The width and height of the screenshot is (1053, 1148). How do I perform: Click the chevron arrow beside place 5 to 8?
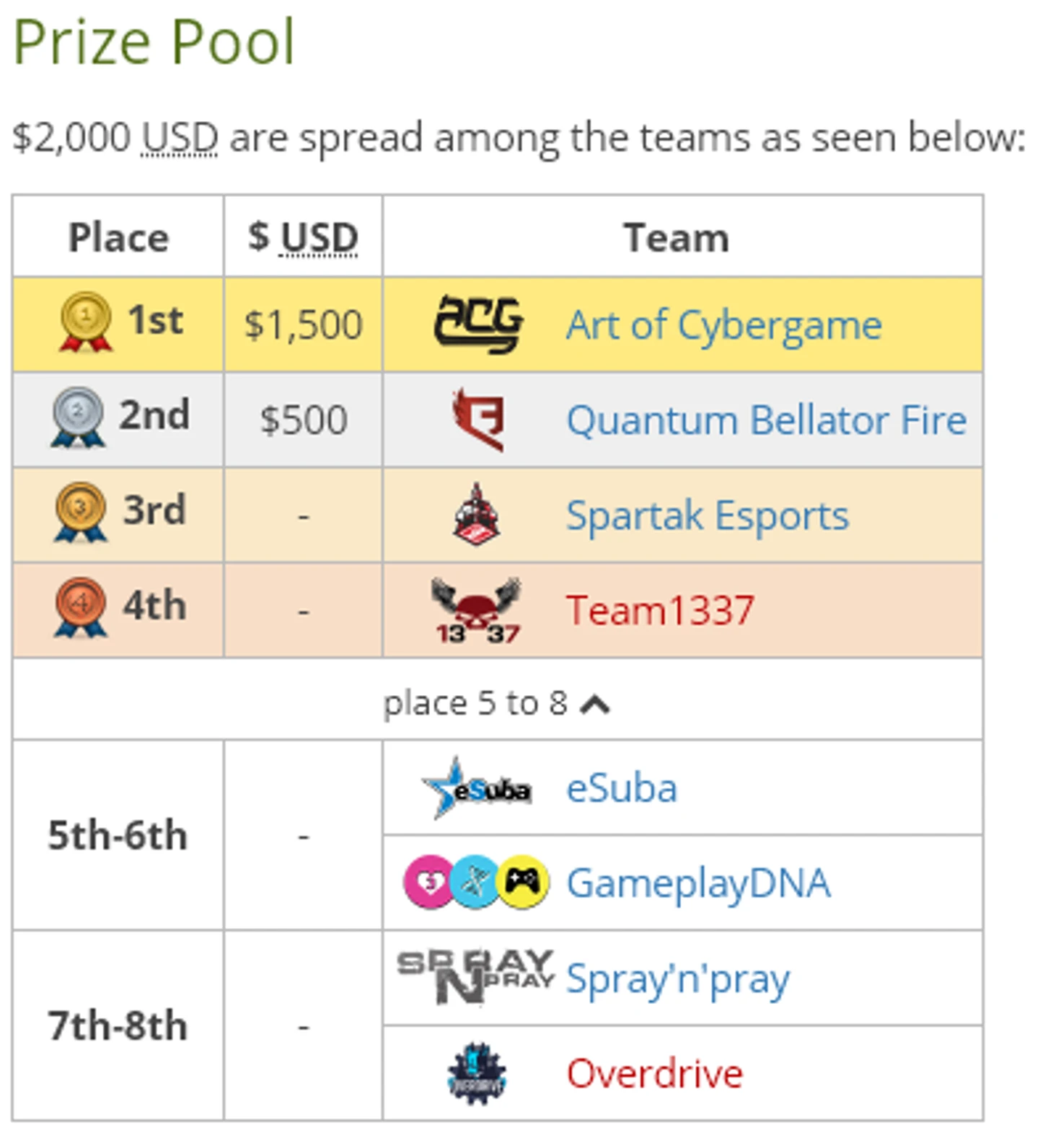595,704
